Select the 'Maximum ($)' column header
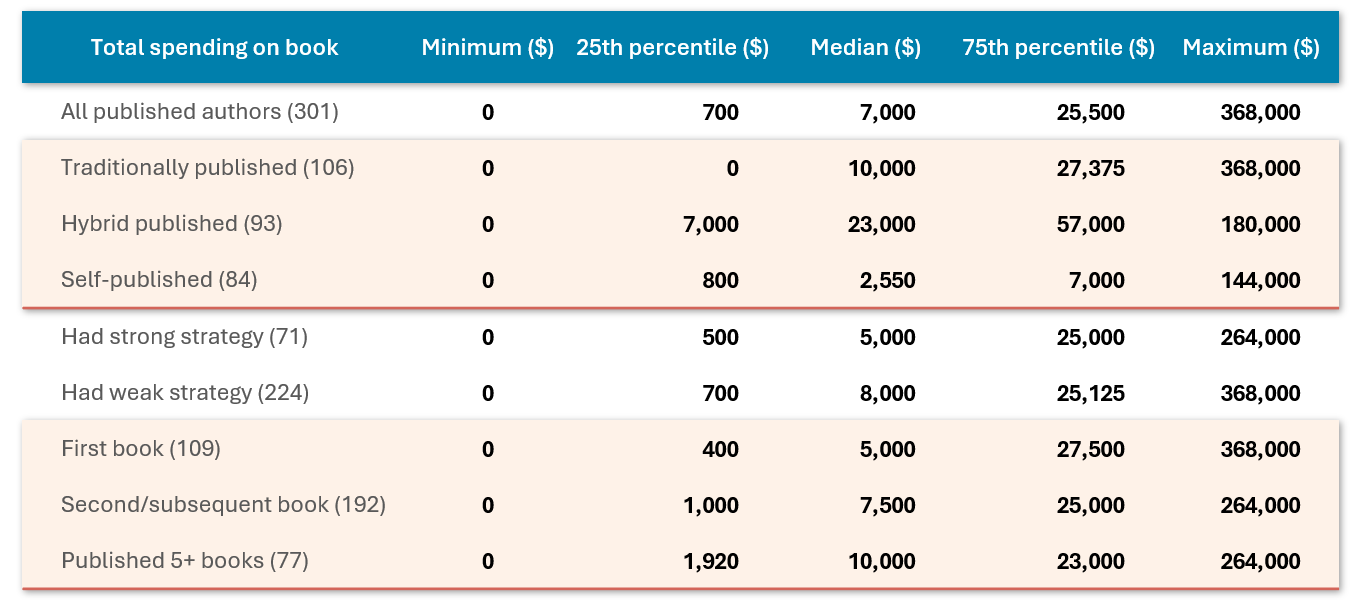Viewport: 1352px width, 607px height. pyautogui.click(x=1251, y=47)
